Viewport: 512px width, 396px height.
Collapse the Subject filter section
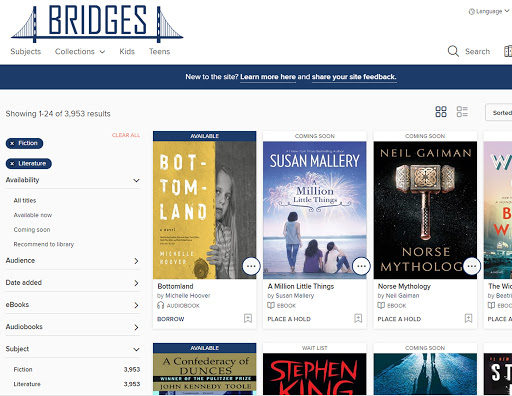click(x=73, y=349)
